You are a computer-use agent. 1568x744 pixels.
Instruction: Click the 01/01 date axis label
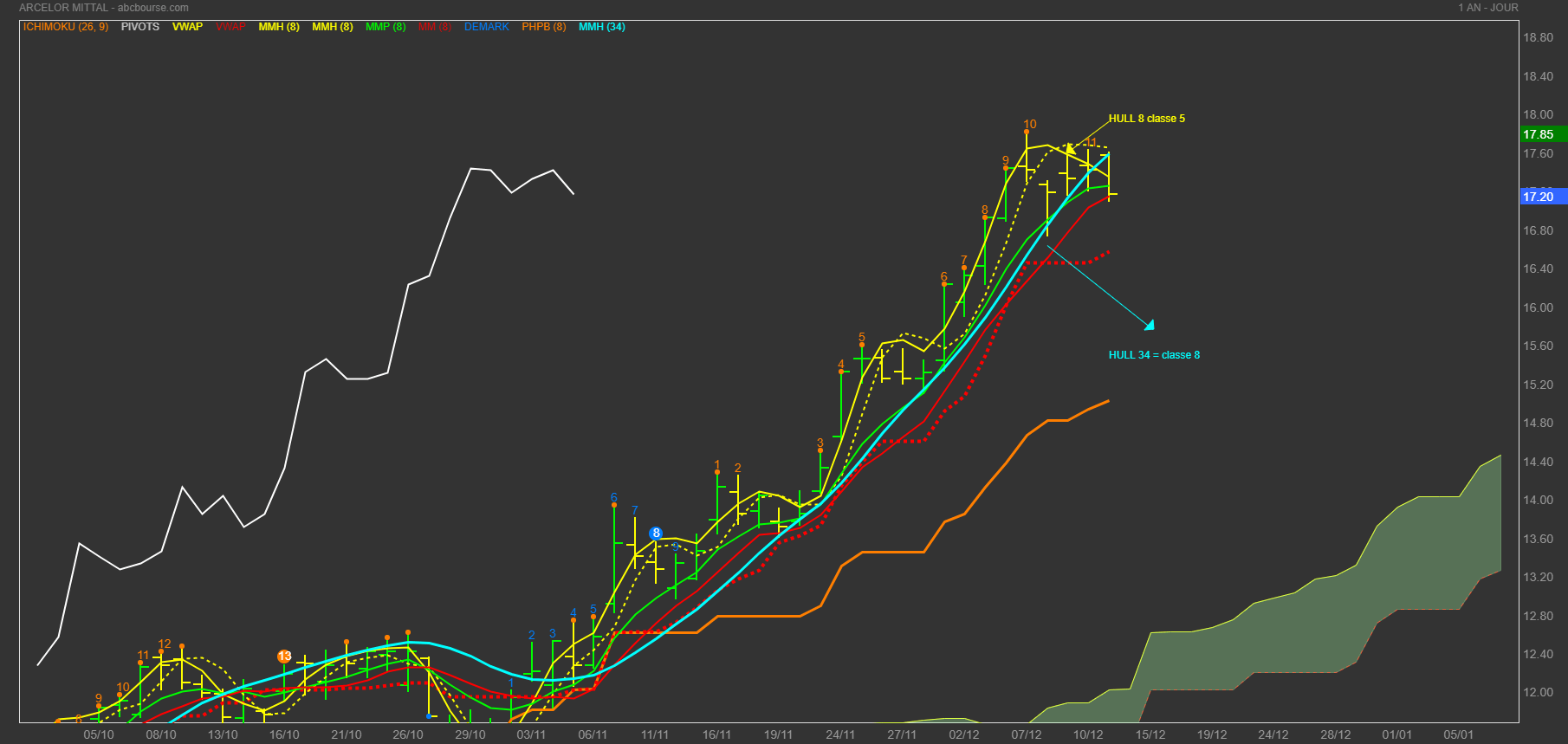(1397, 734)
